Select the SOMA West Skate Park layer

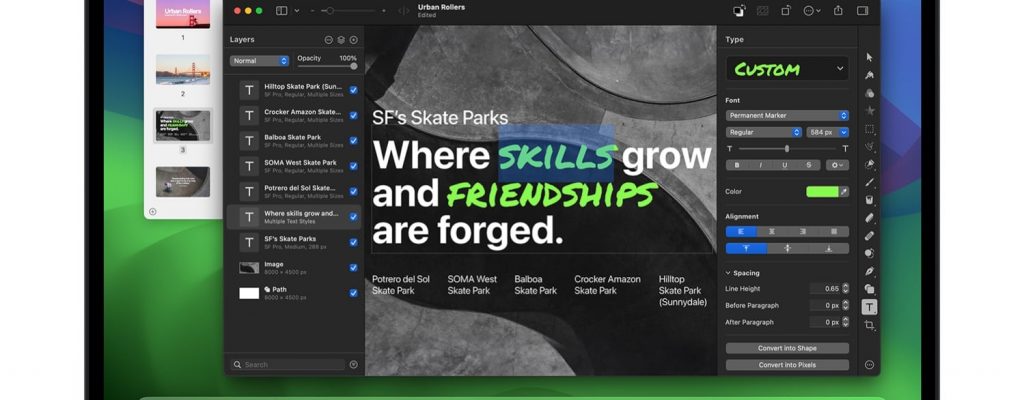(x=300, y=166)
